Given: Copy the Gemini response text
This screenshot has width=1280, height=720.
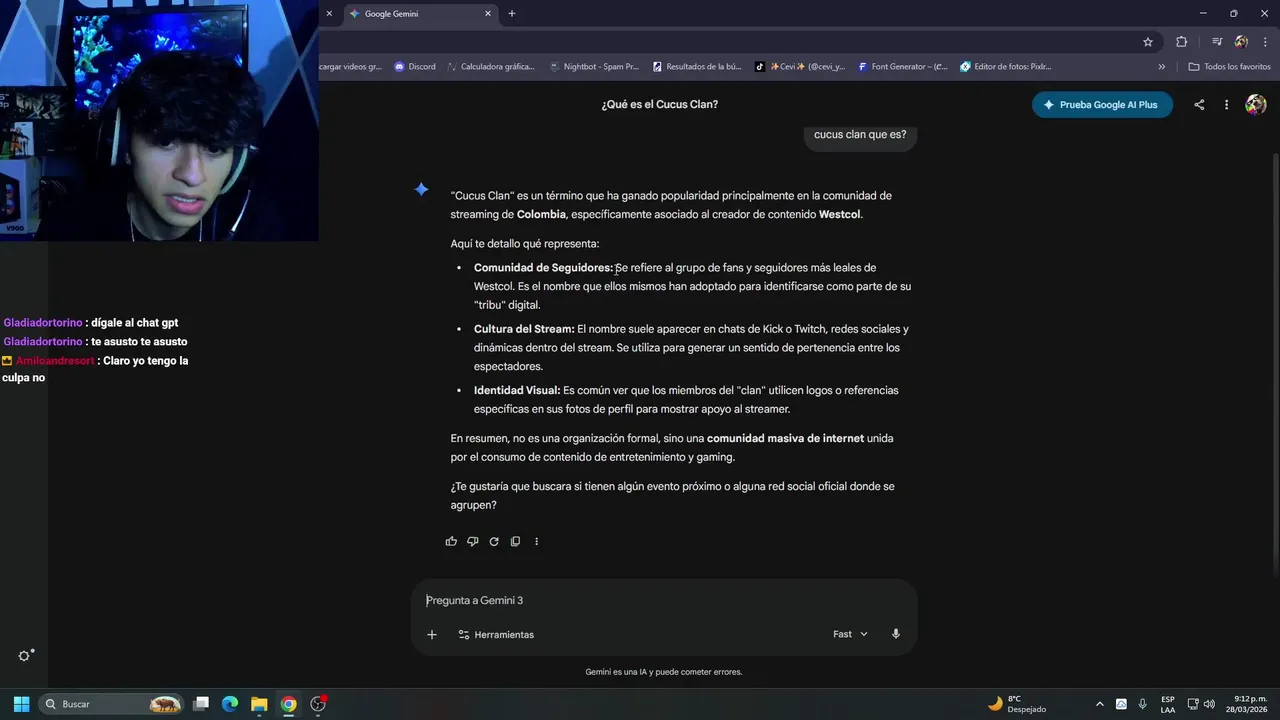Looking at the screenshot, I should 515,541.
